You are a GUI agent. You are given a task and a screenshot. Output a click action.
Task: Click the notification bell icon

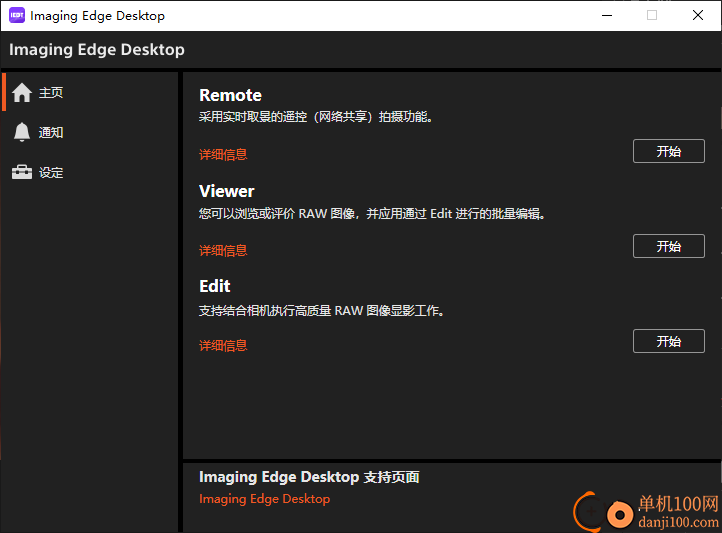22,132
